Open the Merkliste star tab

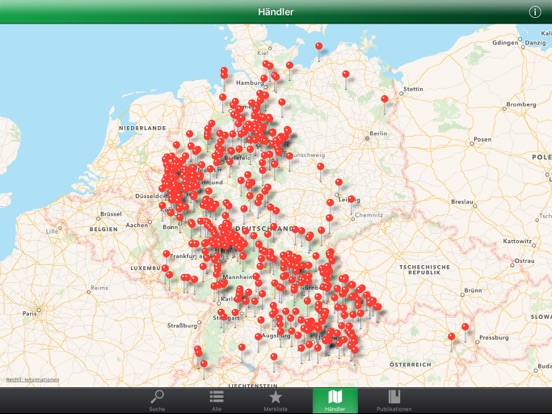click(275, 401)
